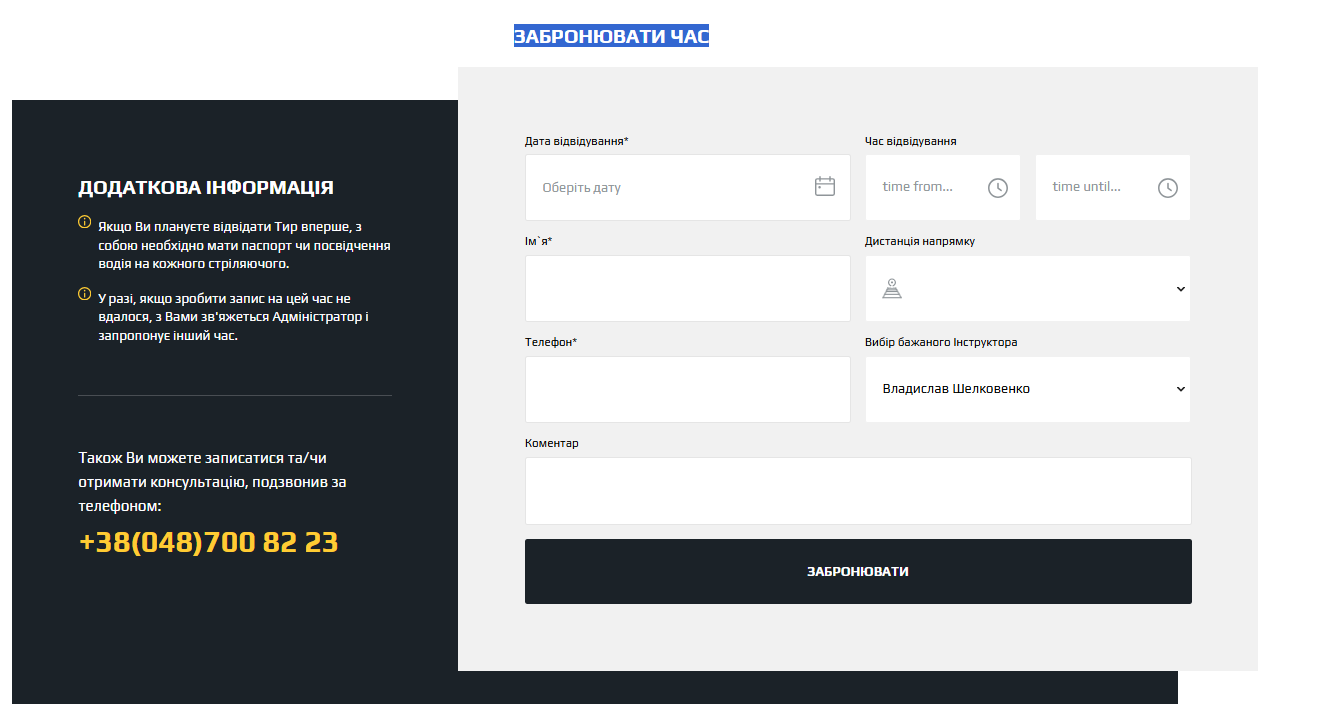
Task: Open the instructor dropdown showing Владислав Шелковенко
Action: click(1027, 389)
